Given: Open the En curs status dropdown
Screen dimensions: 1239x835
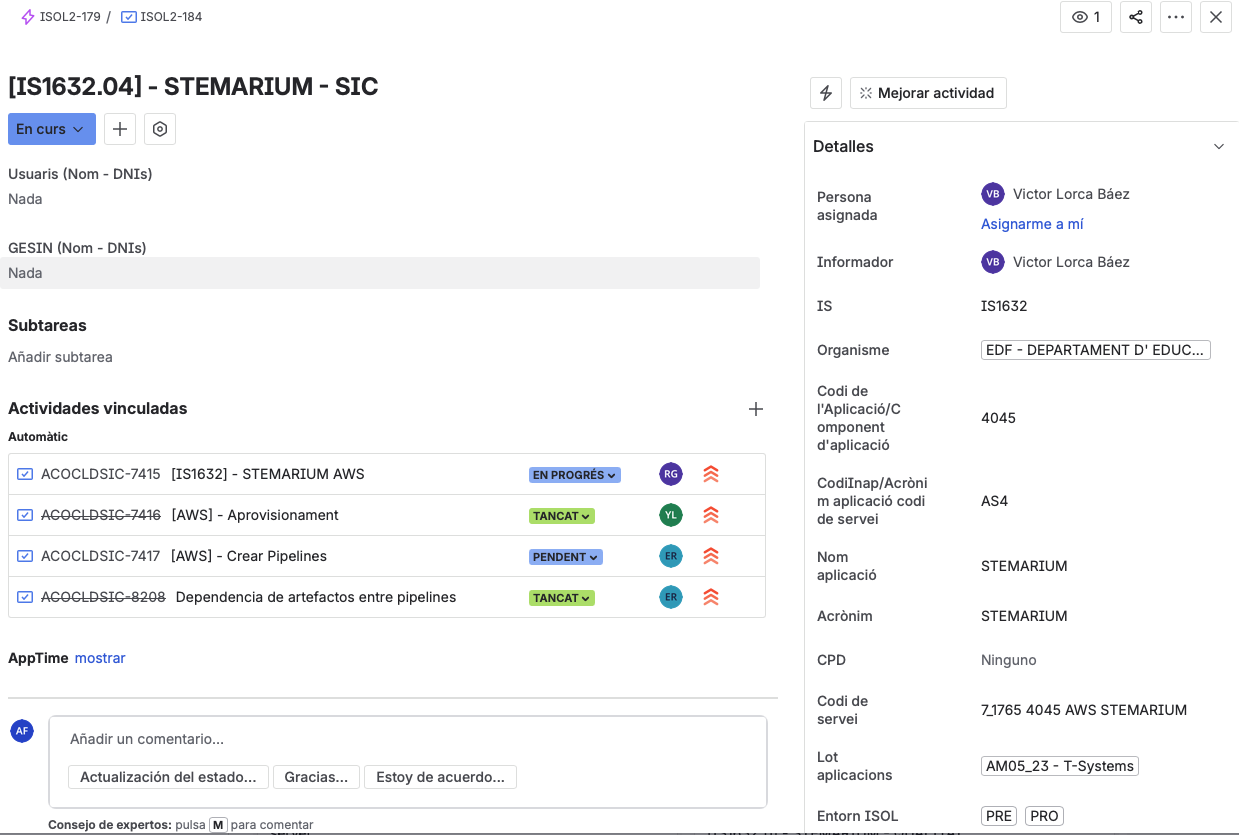Looking at the screenshot, I should click(x=52, y=129).
